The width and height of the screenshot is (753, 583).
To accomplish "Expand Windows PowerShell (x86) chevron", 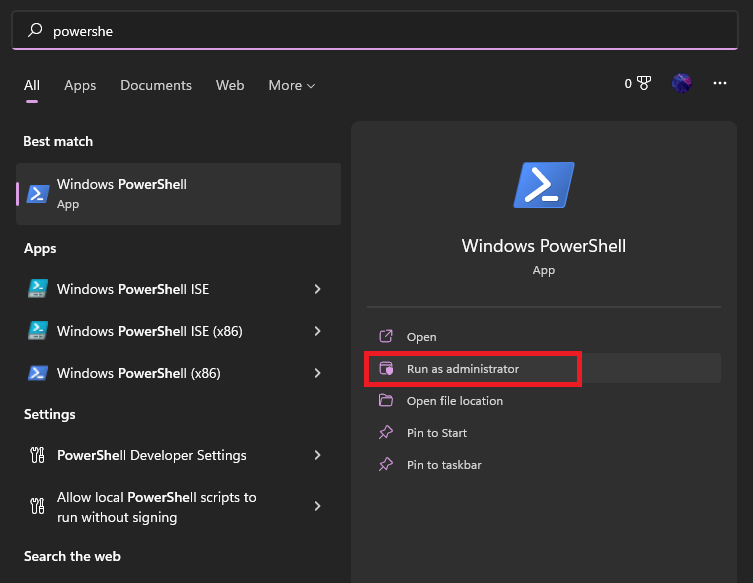I will pyautogui.click(x=317, y=373).
